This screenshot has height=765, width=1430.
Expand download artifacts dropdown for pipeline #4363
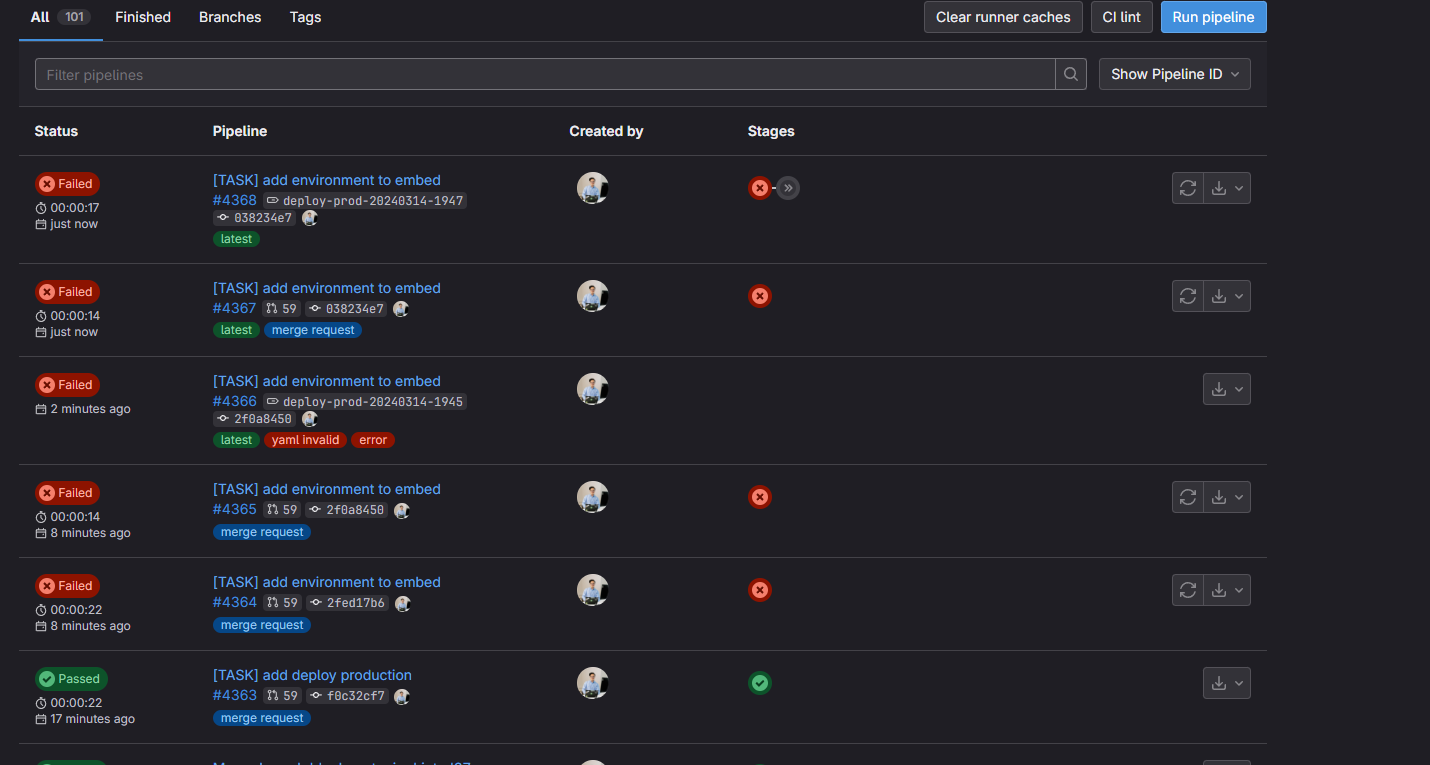point(1227,683)
